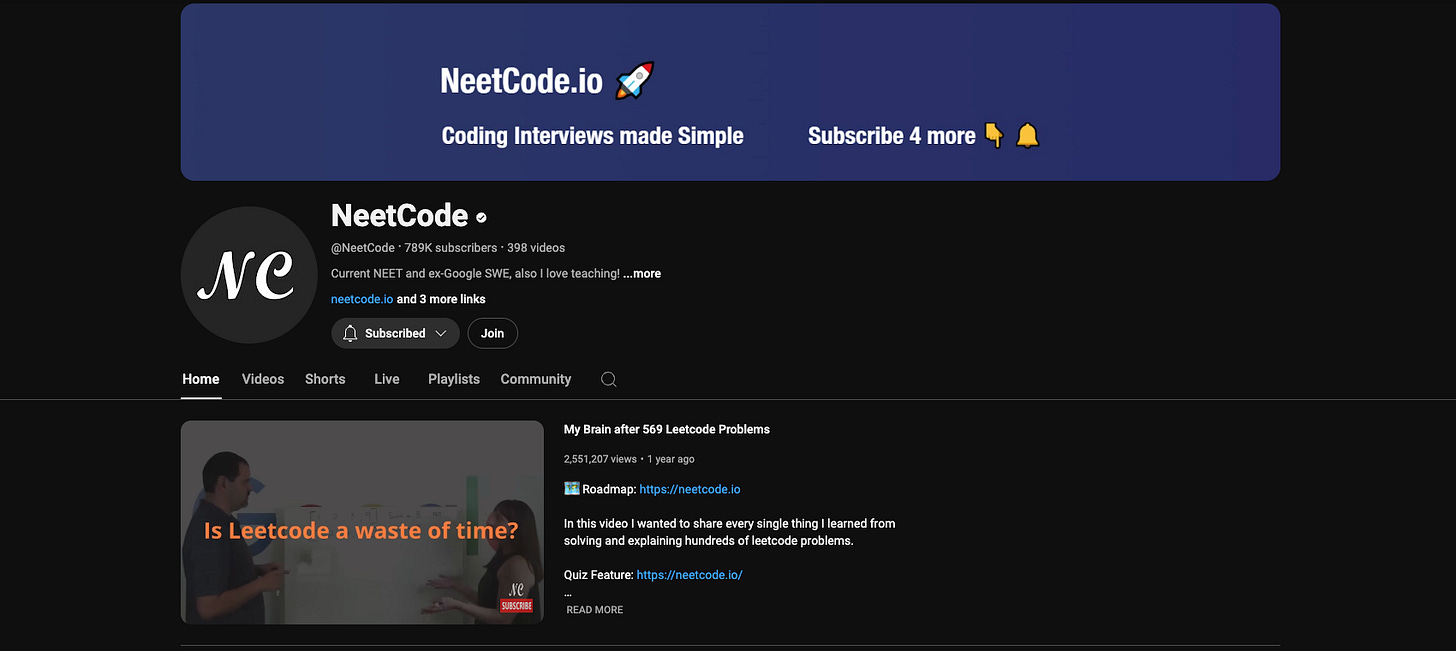
Task: Open 'and 3 more links' list
Action: pyautogui.click(x=441, y=299)
